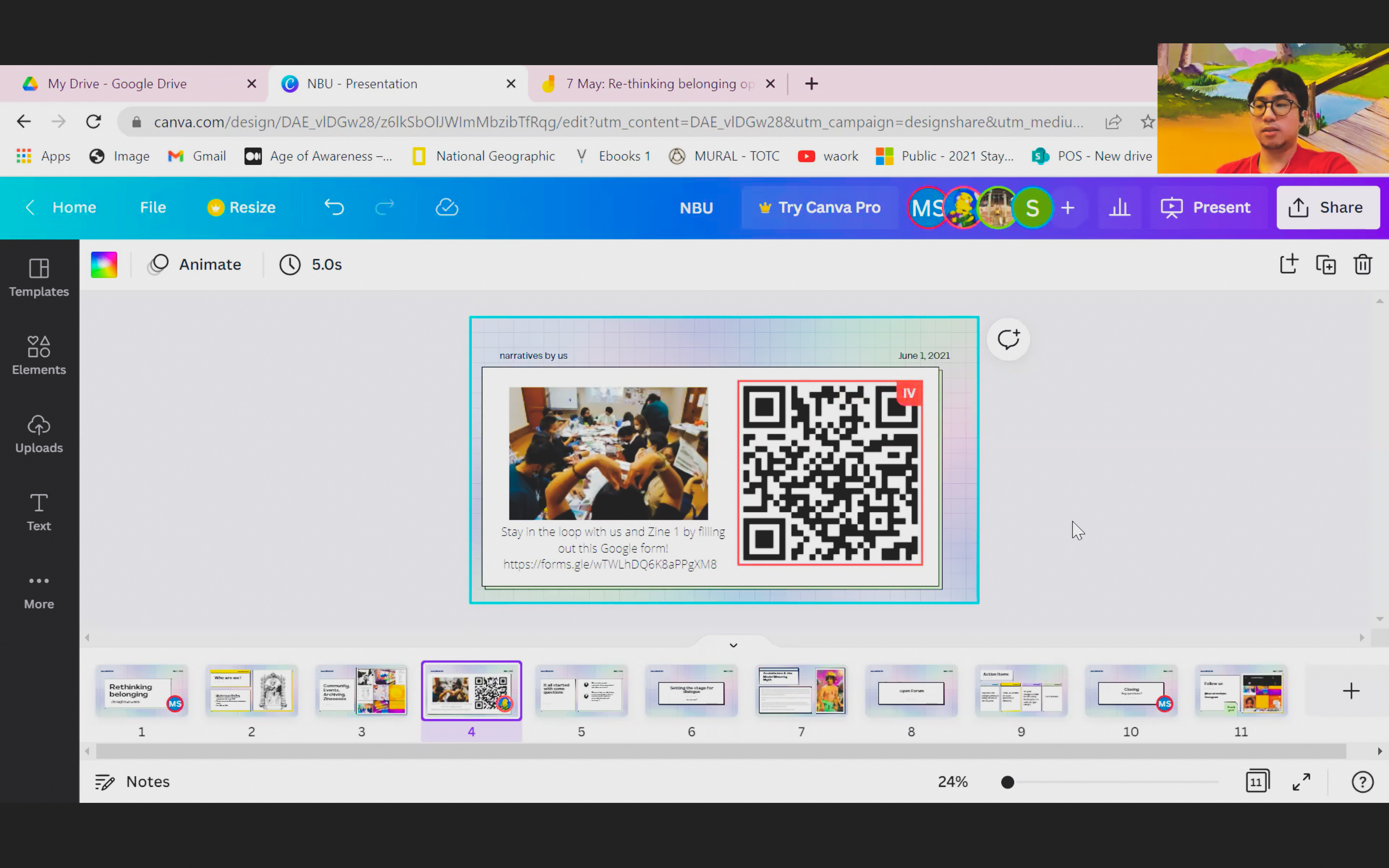This screenshot has width=1389, height=868.
Task: Click the cloud save status icon
Action: 447,207
